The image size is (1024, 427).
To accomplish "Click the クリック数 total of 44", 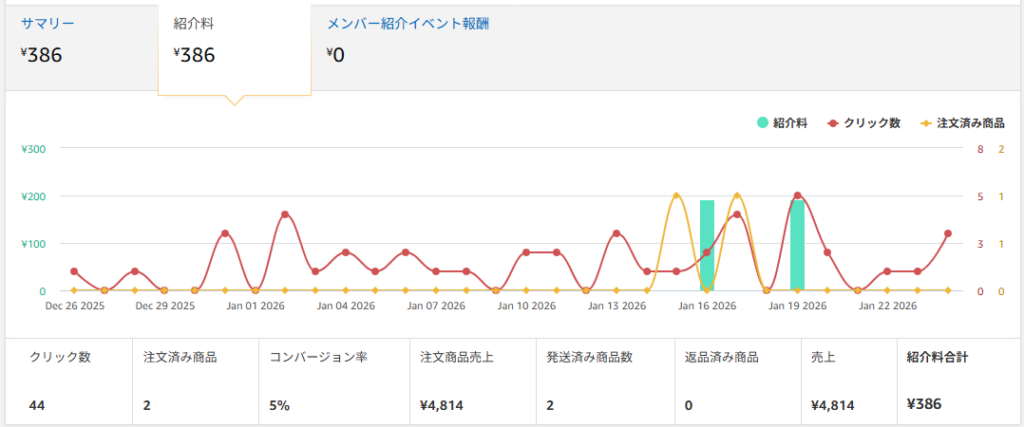I will [x=38, y=405].
